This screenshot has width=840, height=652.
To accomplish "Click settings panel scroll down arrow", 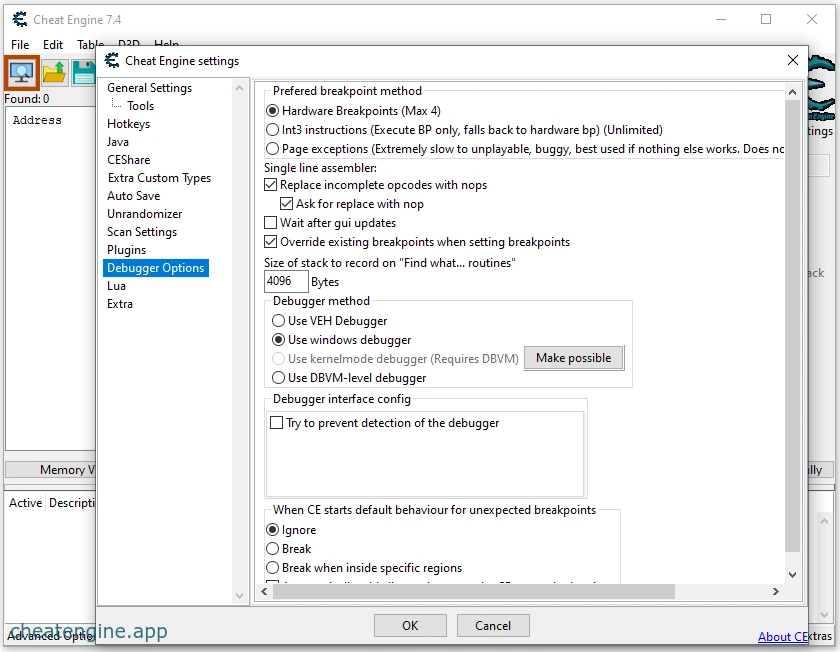I will coord(792,575).
